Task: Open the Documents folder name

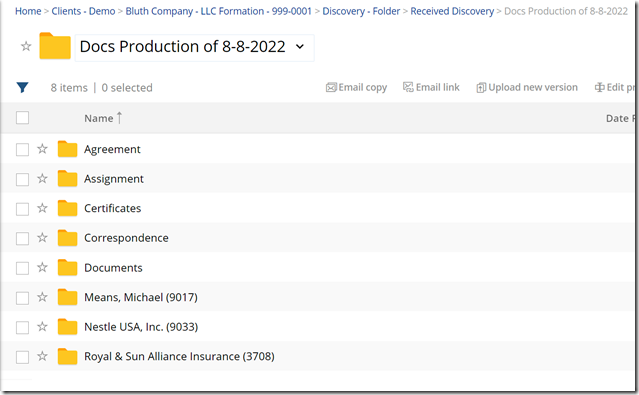Action: (x=113, y=268)
